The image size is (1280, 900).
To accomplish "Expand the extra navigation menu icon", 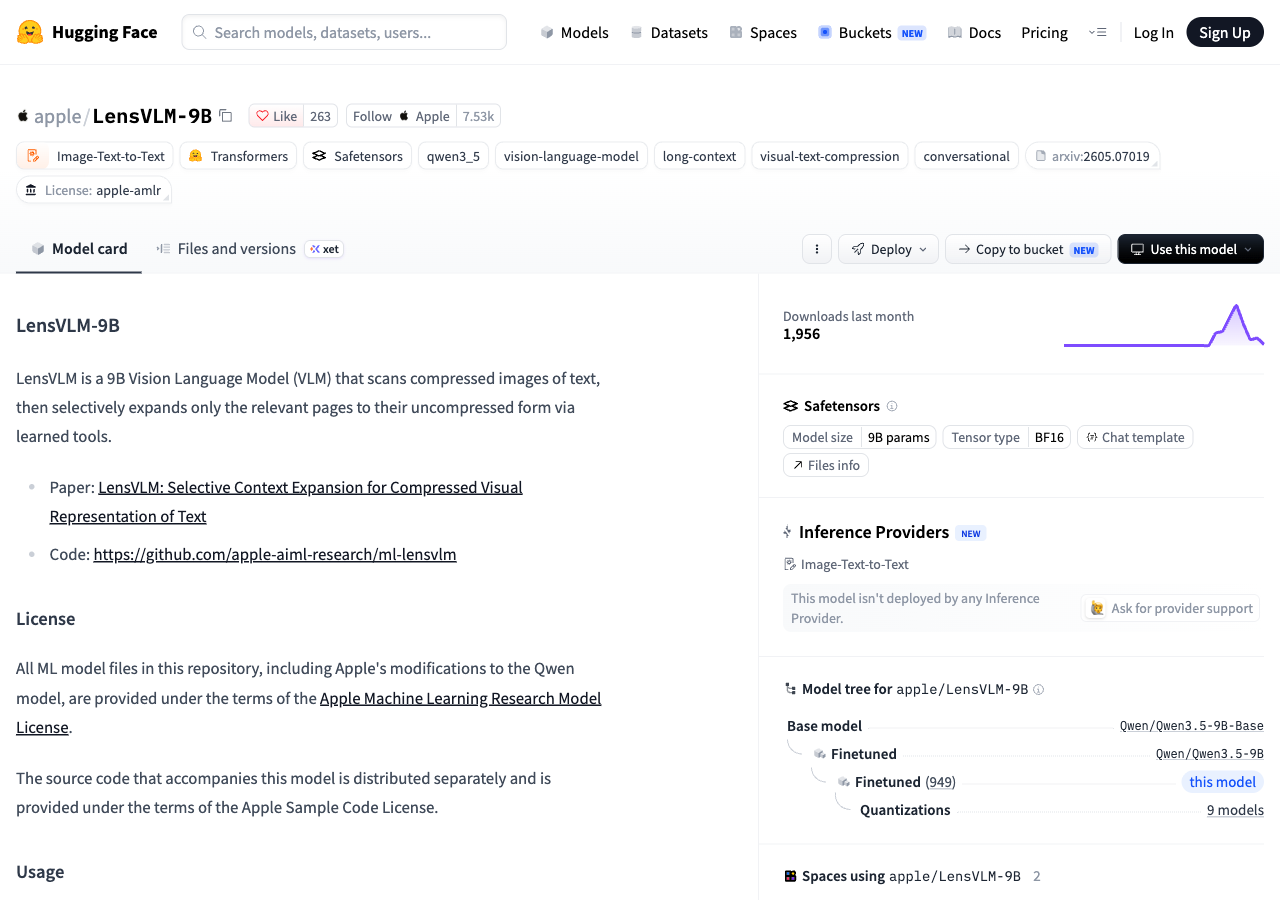I will [1097, 32].
